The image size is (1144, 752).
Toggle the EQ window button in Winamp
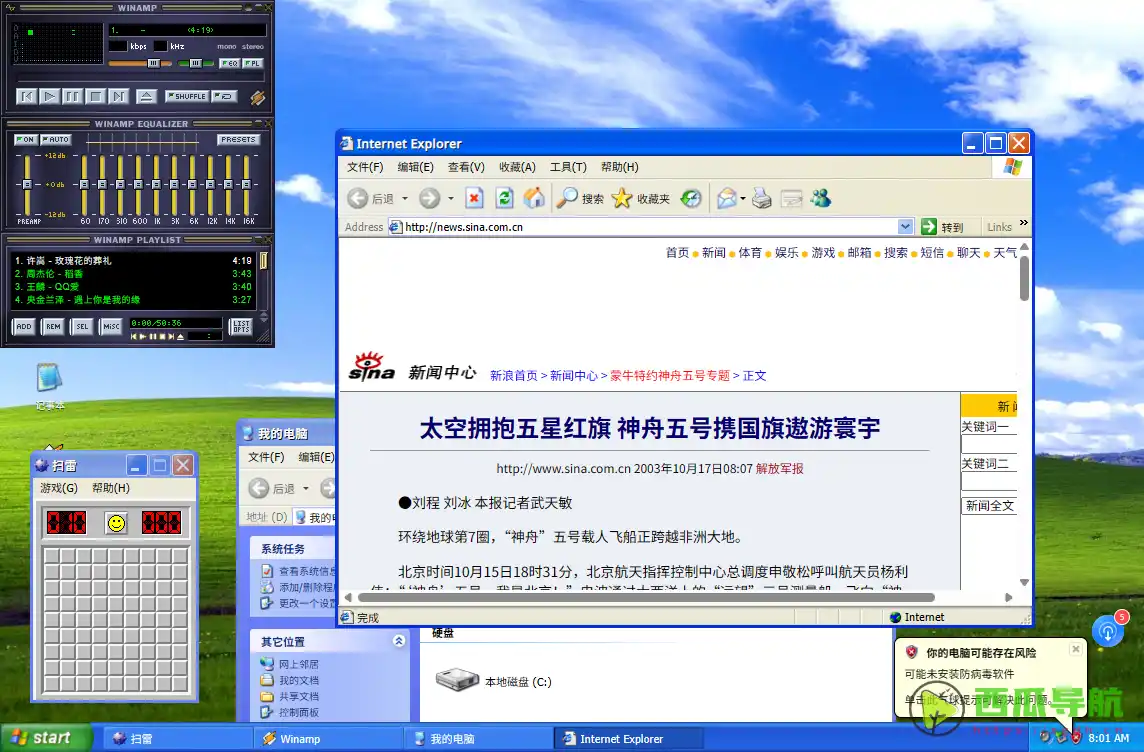(x=229, y=63)
